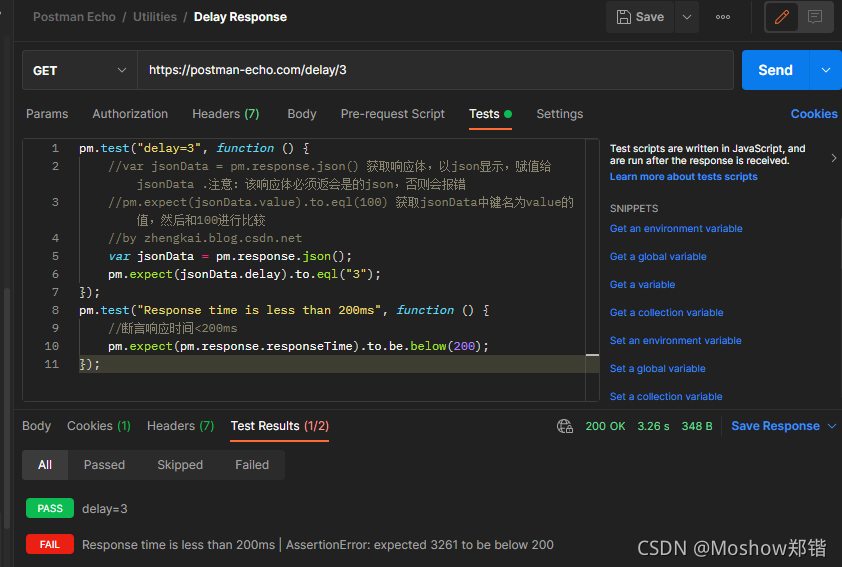Click Save Response button

tap(775, 426)
